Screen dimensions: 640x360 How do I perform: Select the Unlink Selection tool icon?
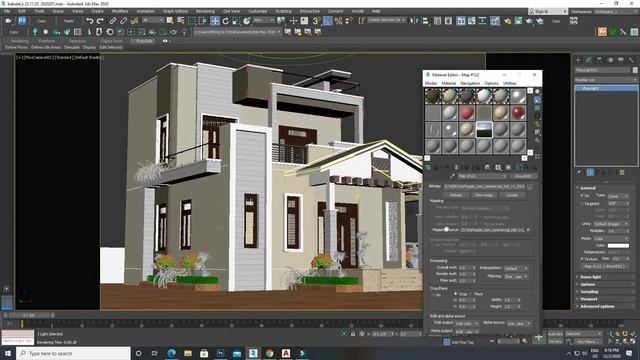123,21
